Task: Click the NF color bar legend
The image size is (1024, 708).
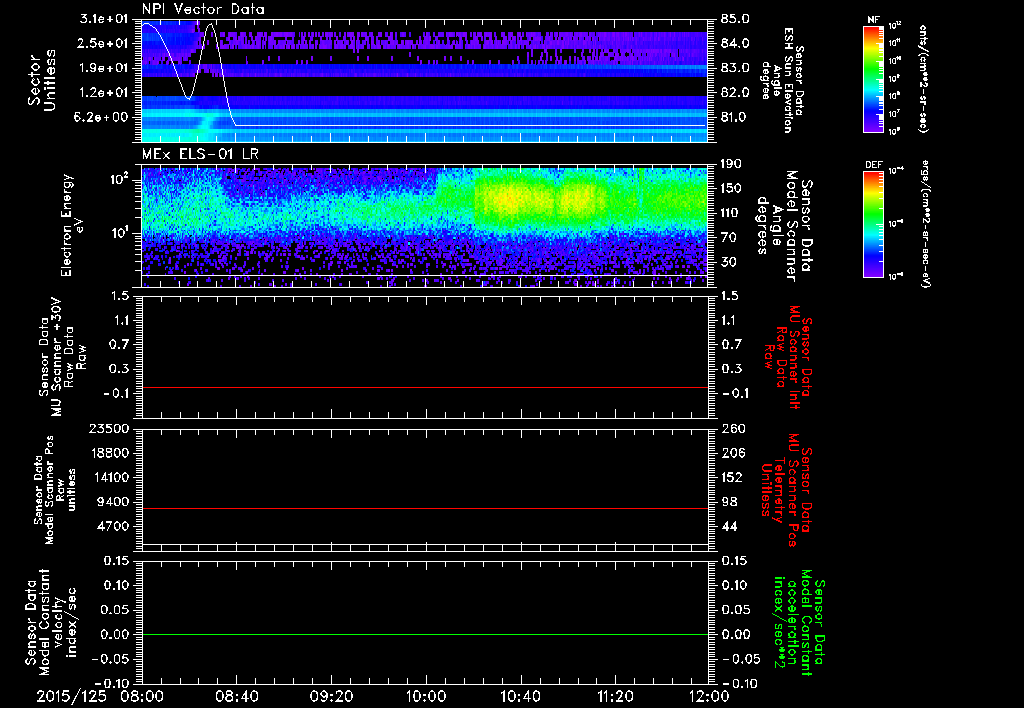Action: pos(874,78)
